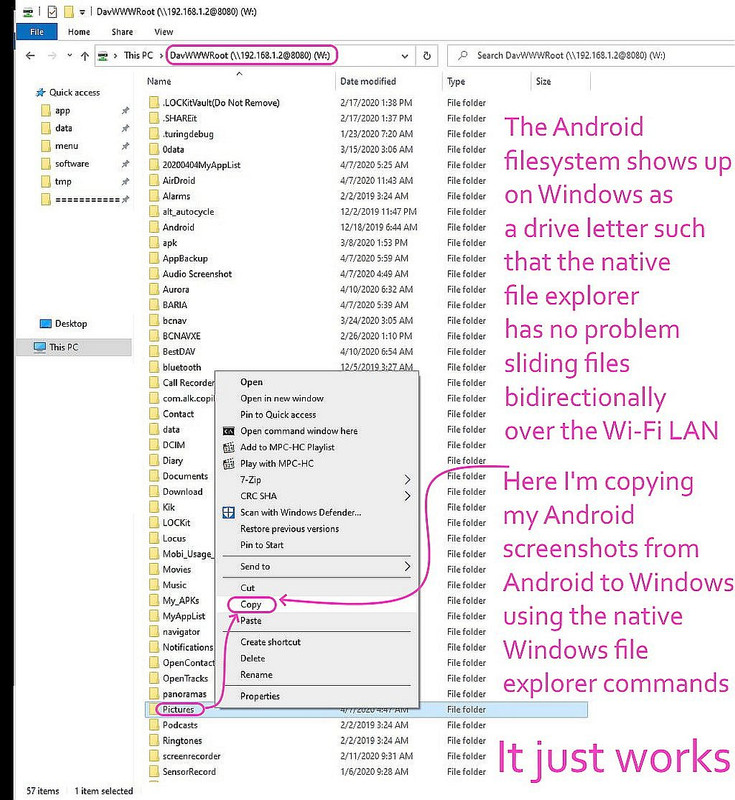Click the Refresh button beside address bar
The height and width of the screenshot is (800, 735).
pos(427,56)
